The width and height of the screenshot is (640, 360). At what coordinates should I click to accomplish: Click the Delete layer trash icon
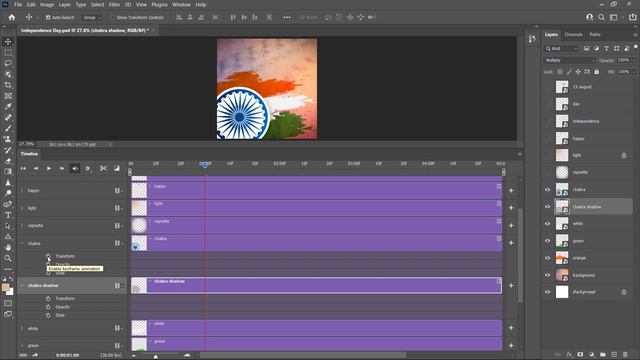click(x=625, y=355)
